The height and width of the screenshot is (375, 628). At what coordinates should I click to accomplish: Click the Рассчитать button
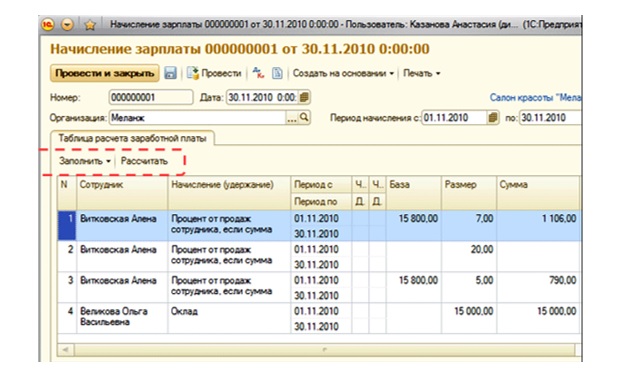click(x=144, y=161)
